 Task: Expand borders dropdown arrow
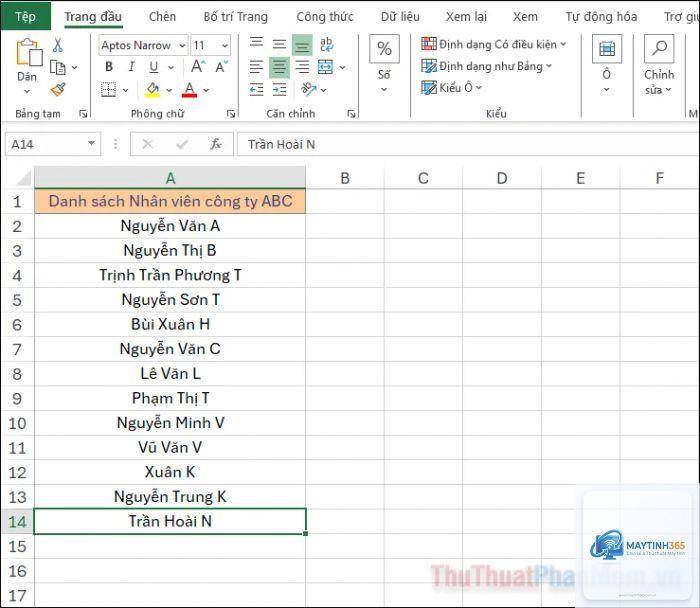125,90
